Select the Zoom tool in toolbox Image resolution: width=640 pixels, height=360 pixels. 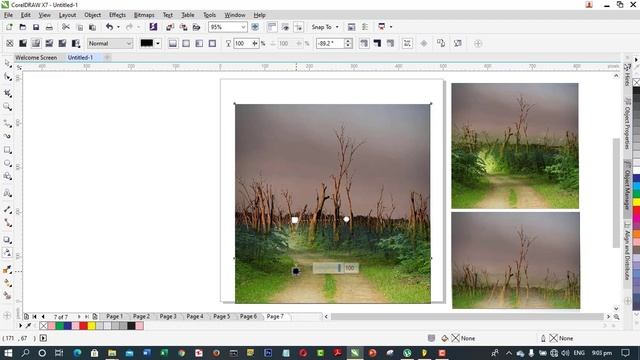coord(7,107)
